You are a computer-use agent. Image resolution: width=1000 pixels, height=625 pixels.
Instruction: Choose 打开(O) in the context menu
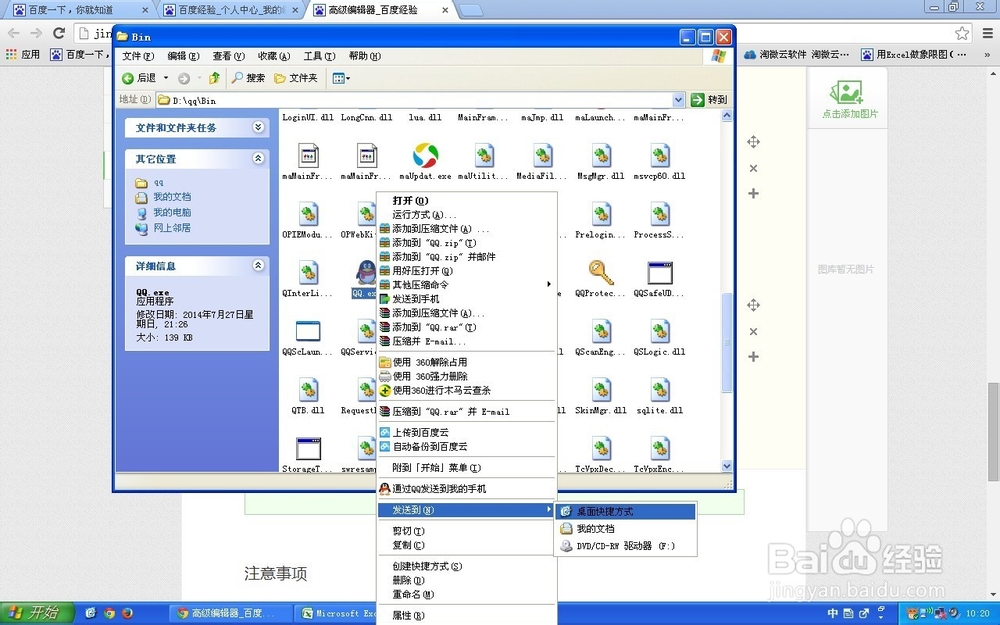[467, 200]
